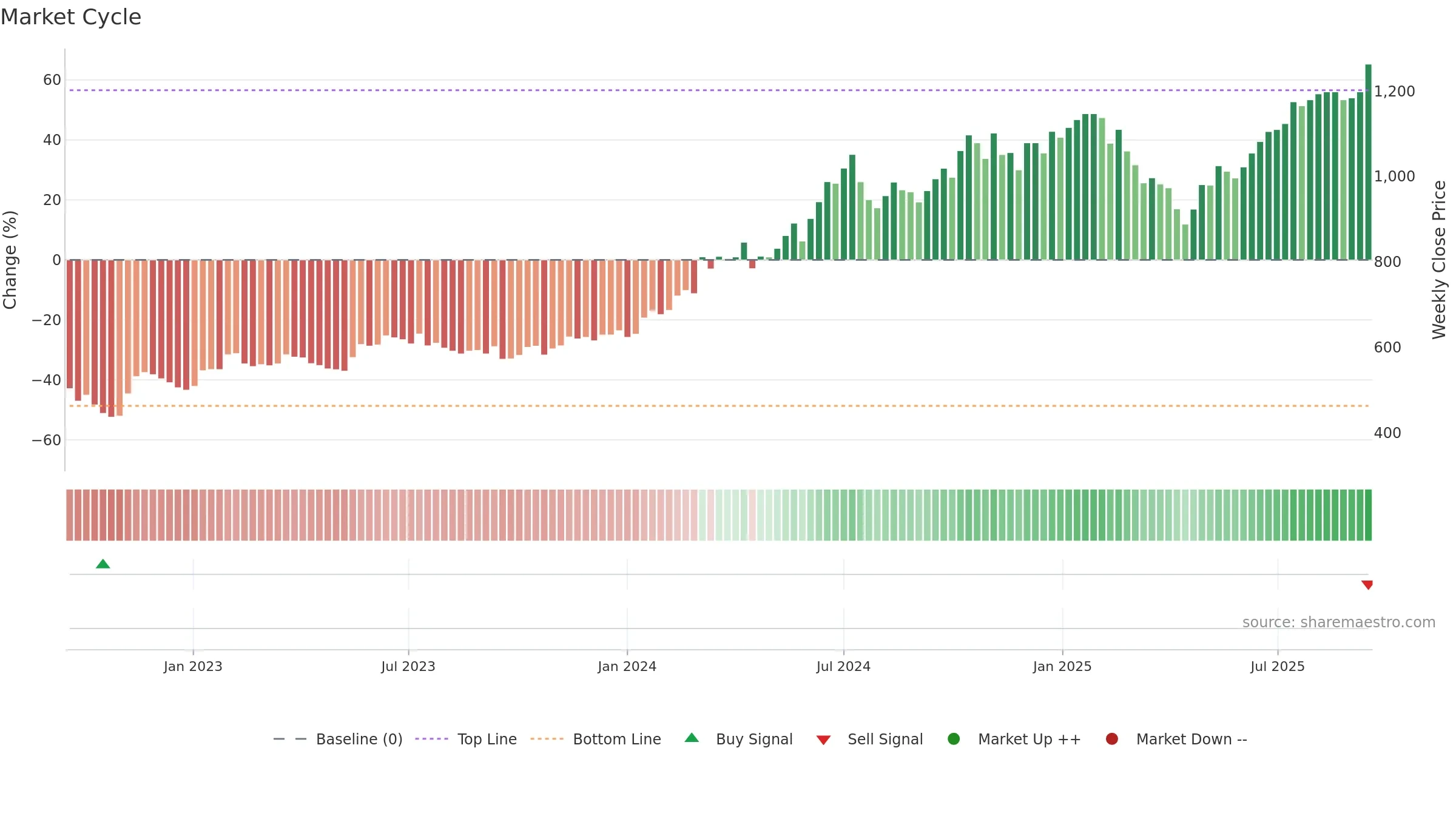Click the dark red circle icon in legend

(x=1112, y=739)
